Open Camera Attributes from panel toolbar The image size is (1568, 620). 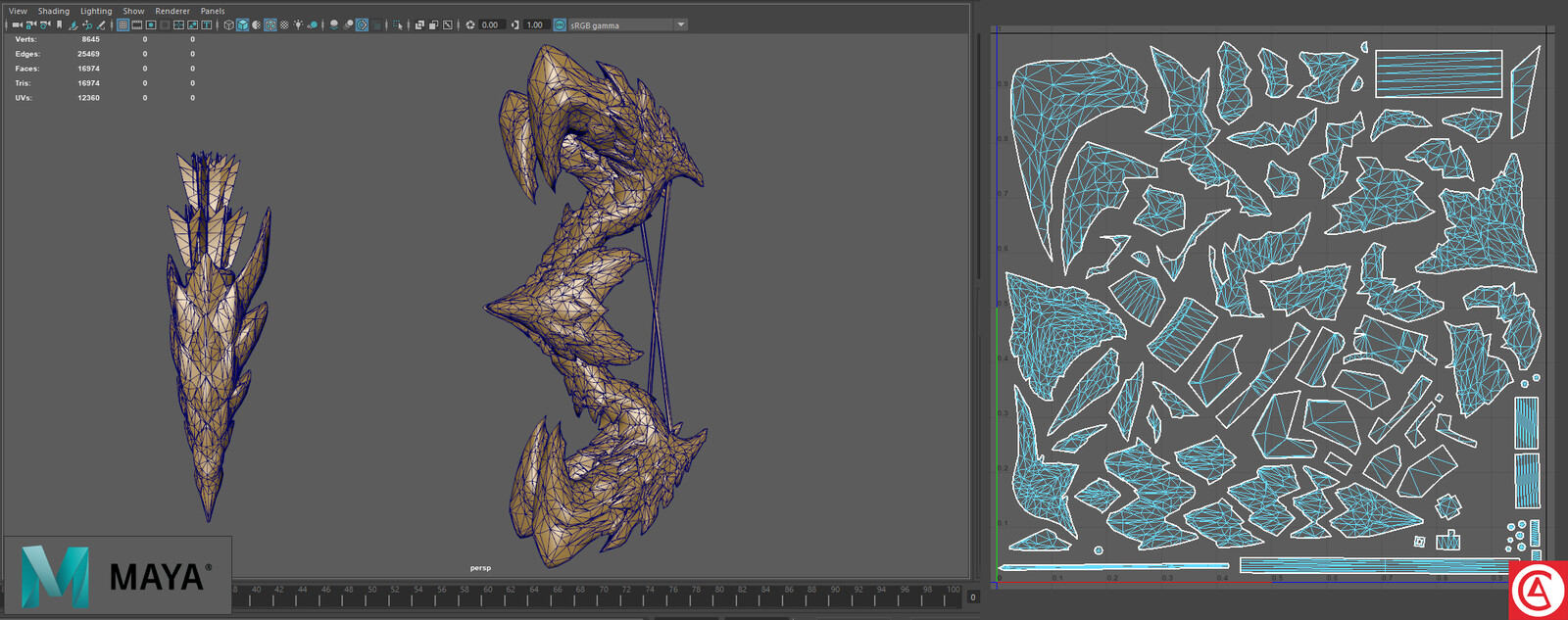(x=45, y=24)
